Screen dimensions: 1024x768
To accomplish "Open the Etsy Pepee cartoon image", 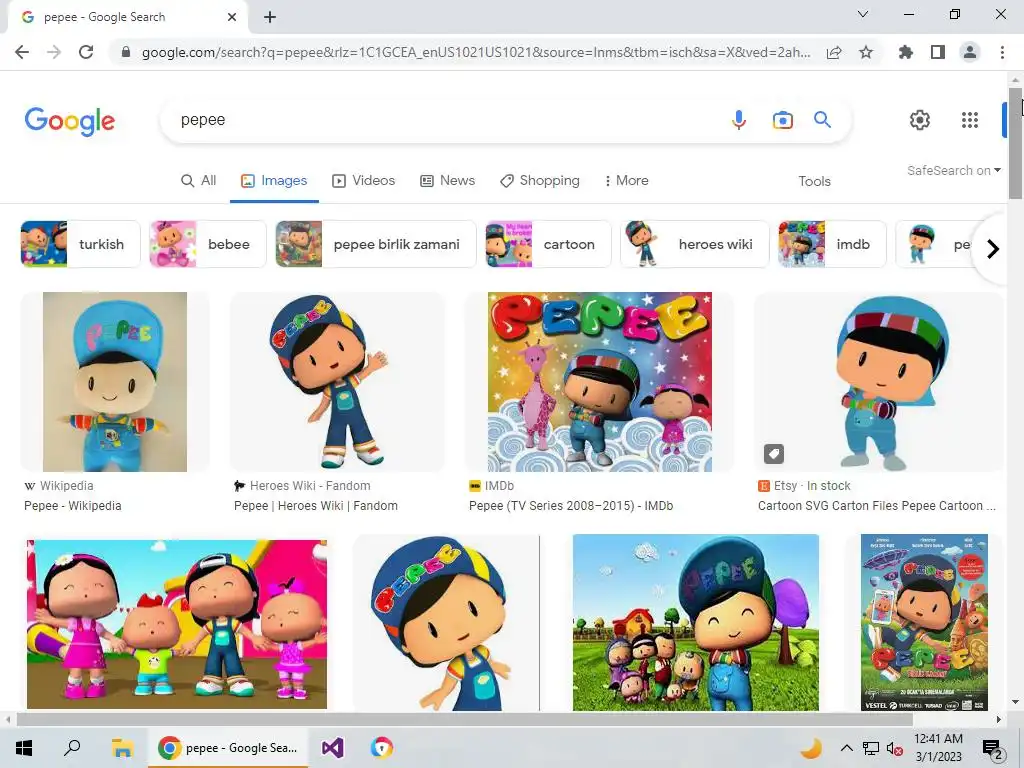I will pyautogui.click(x=878, y=382).
